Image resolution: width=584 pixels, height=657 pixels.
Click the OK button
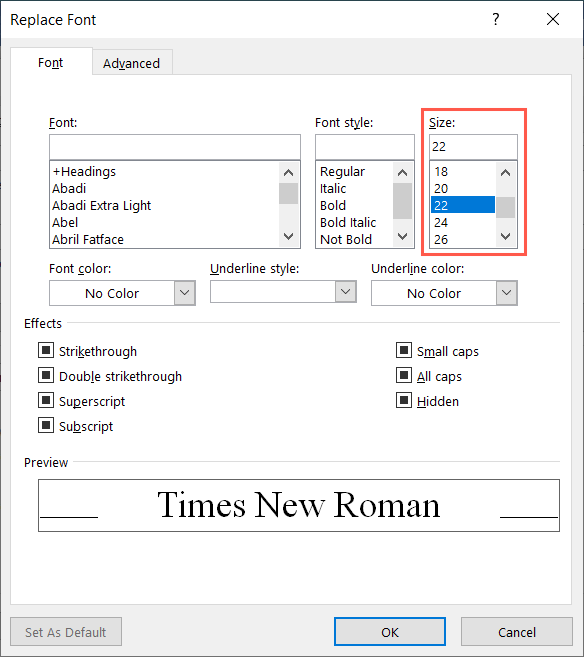390,631
